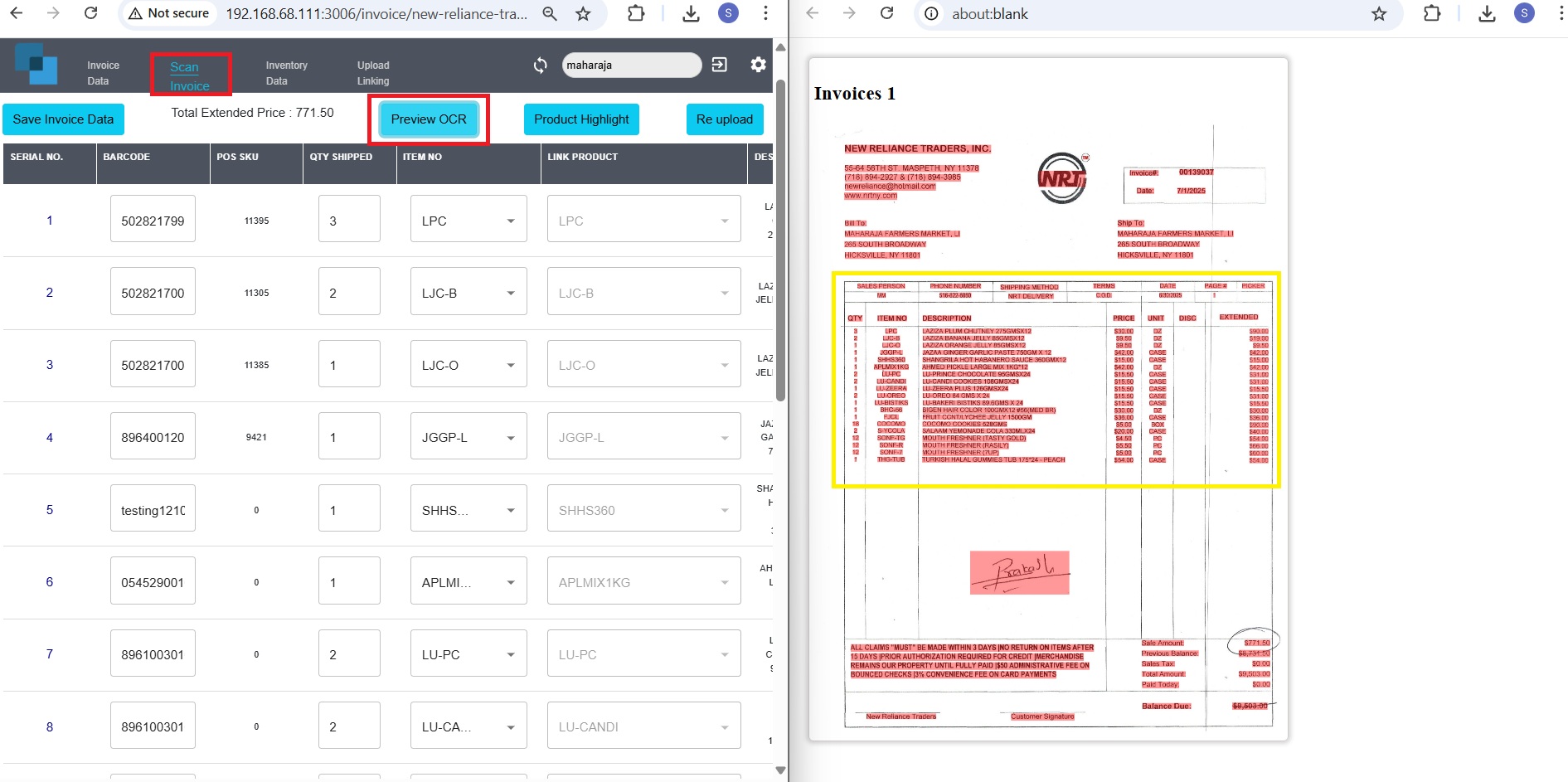1568x782 pixels.
Task: Click the sync refresh icon beside maharaja field
Action: tap(541, 65)
